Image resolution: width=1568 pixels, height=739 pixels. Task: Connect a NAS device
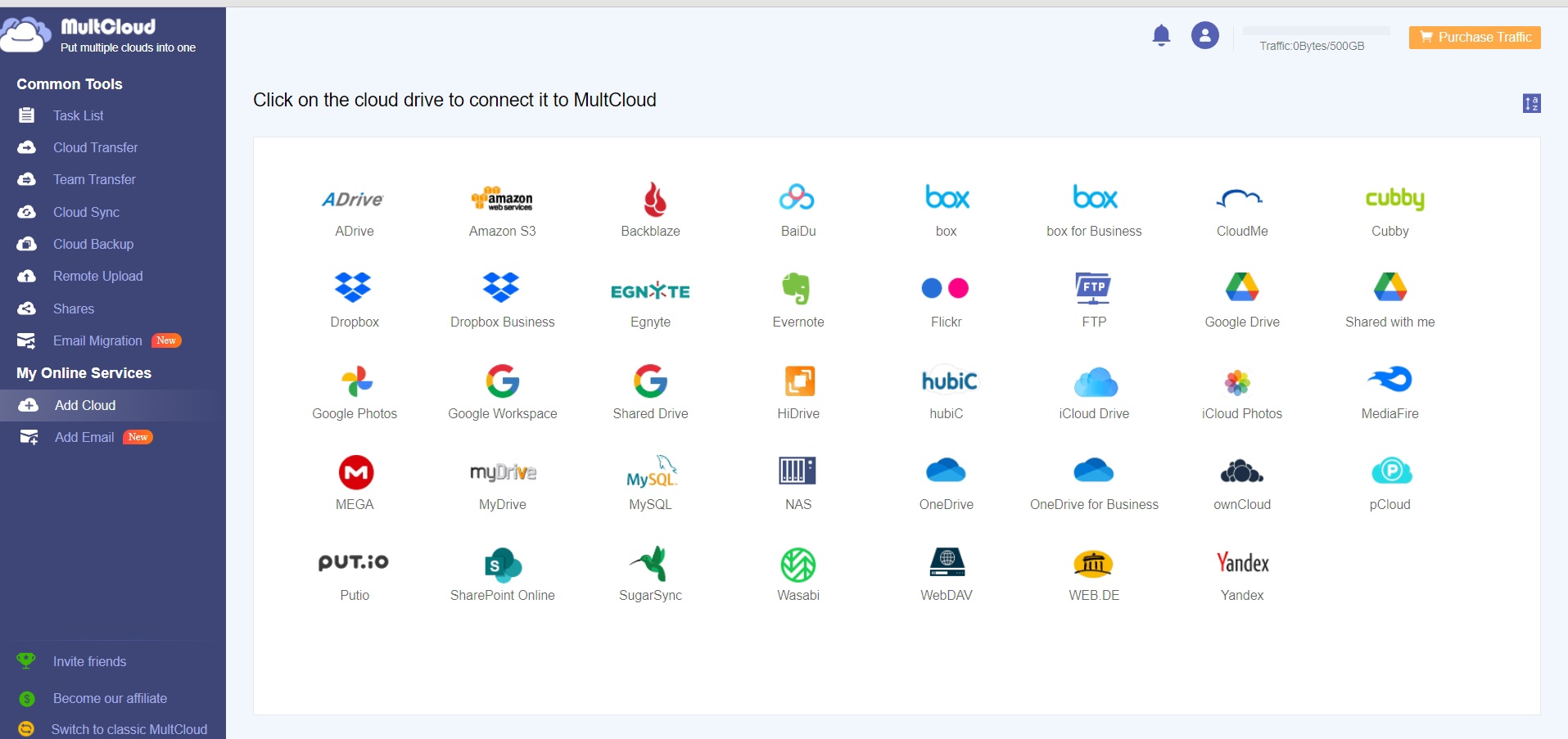pyautogui.click(x=798, y=471)
